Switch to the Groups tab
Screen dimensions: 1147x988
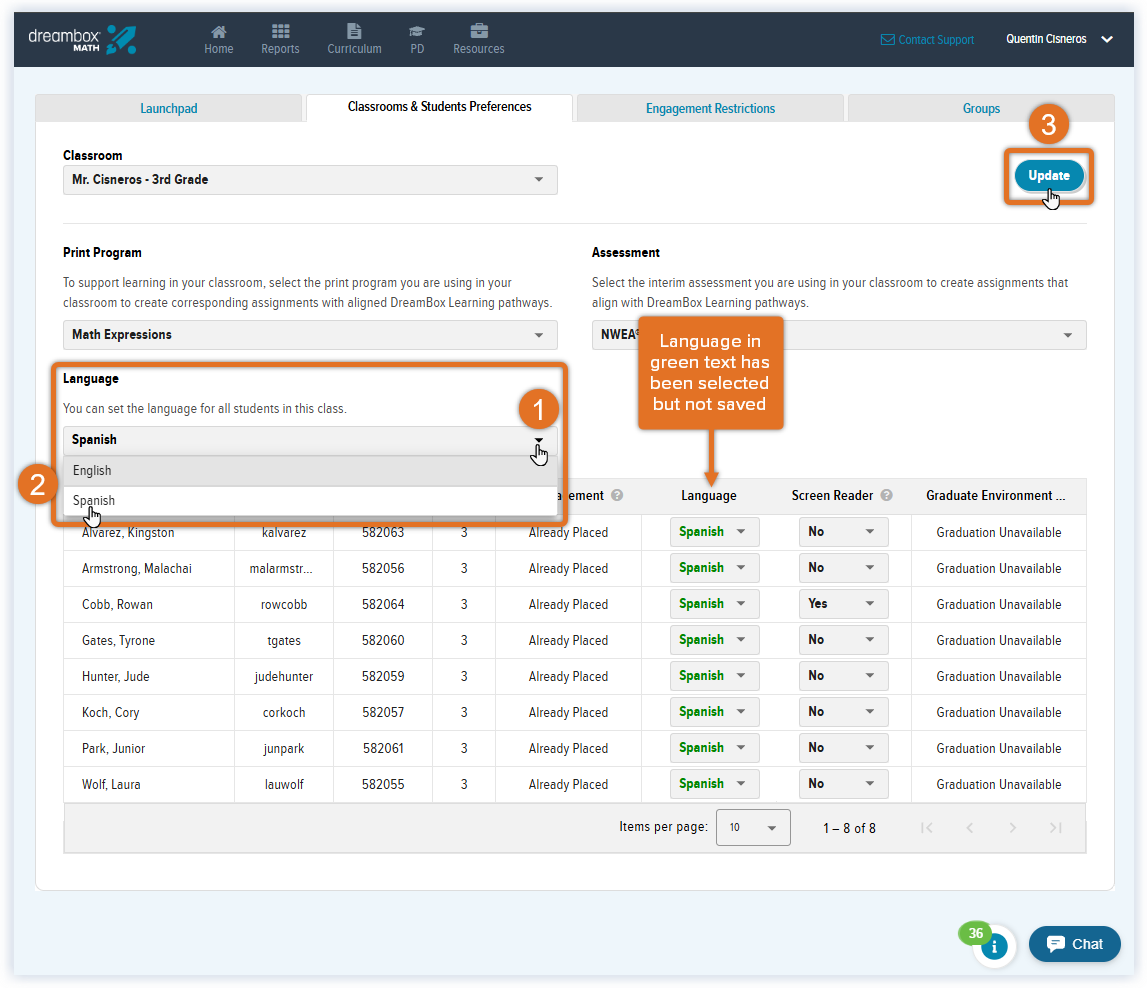point(981,108)
